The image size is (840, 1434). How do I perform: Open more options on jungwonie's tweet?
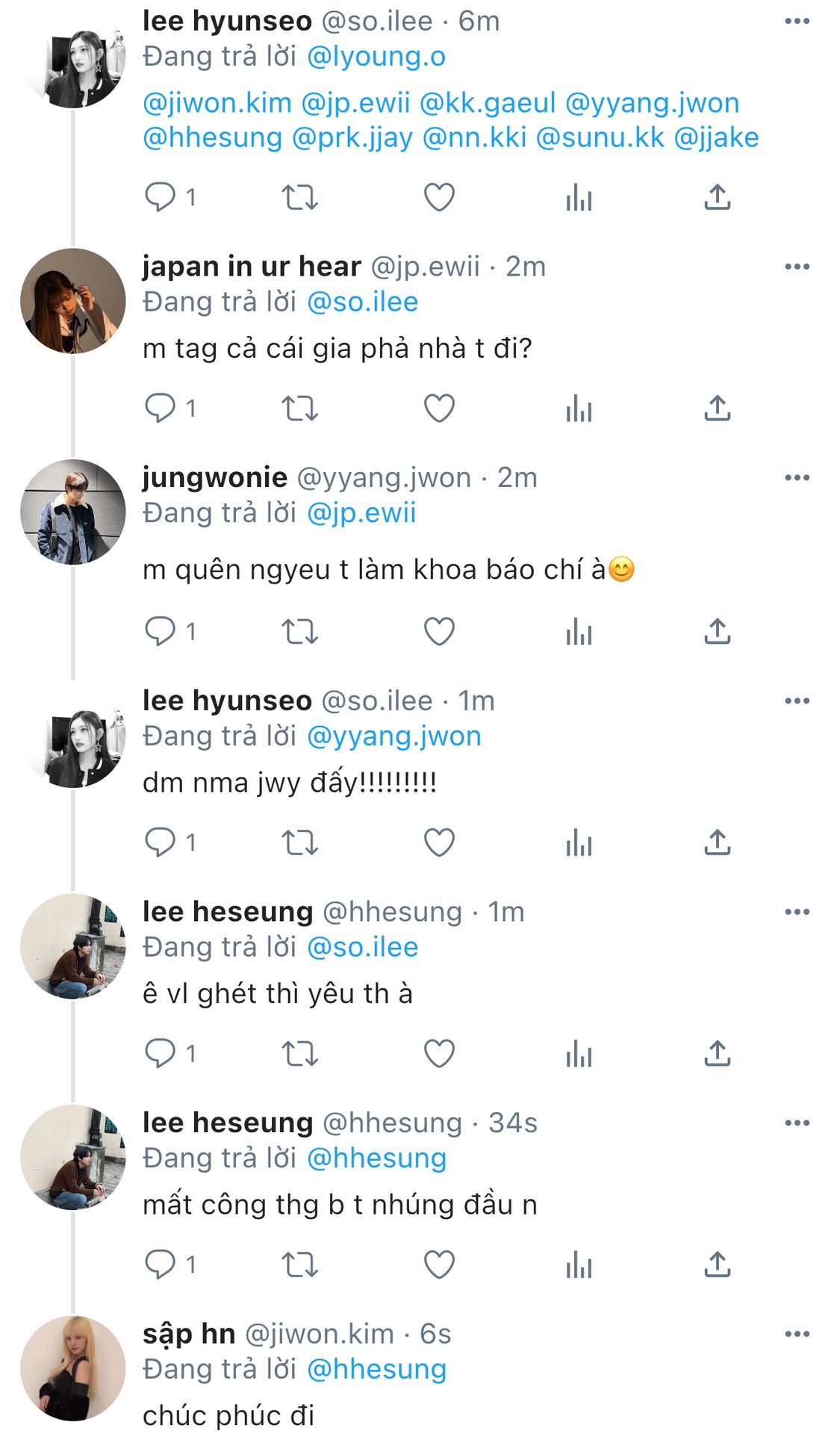[x=797, y=477]
